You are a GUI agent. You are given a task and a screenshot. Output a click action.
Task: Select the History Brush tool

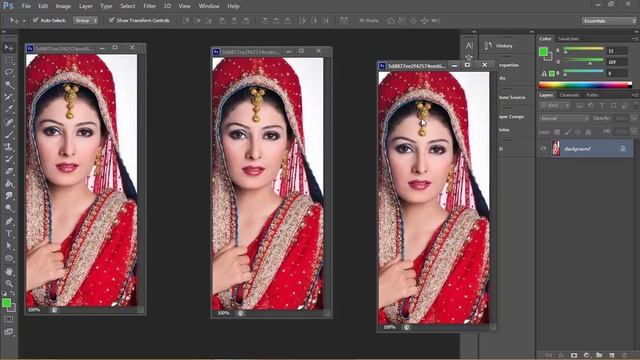pos(9,159)
